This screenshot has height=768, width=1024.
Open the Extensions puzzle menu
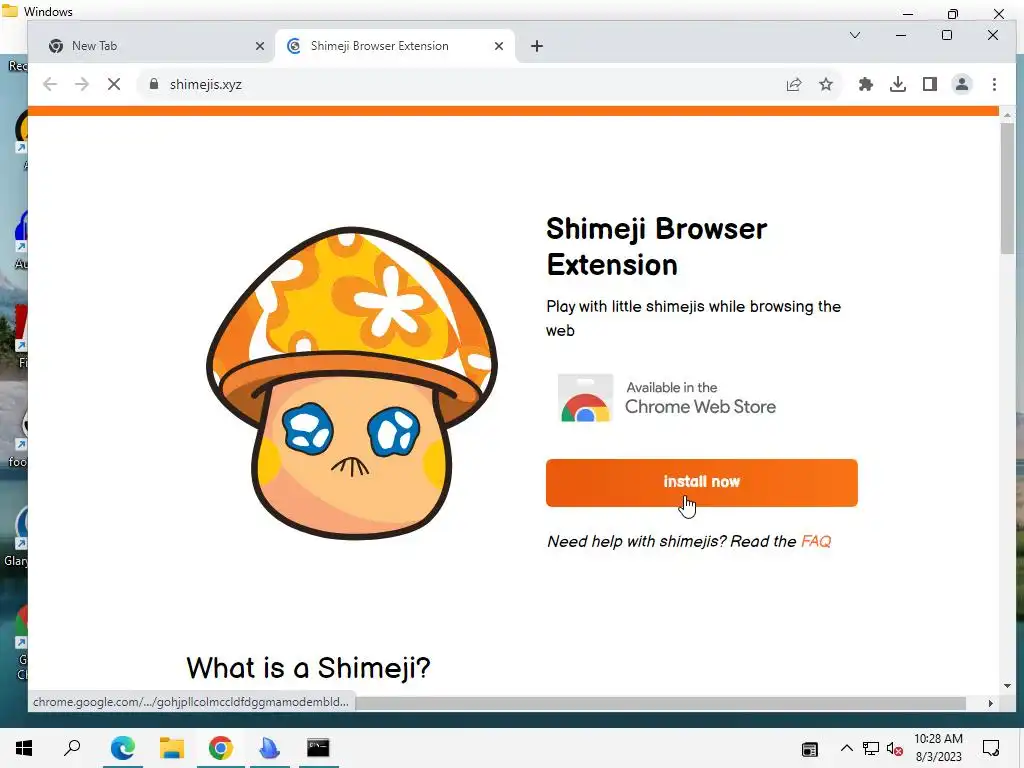(x=866, y=84)
